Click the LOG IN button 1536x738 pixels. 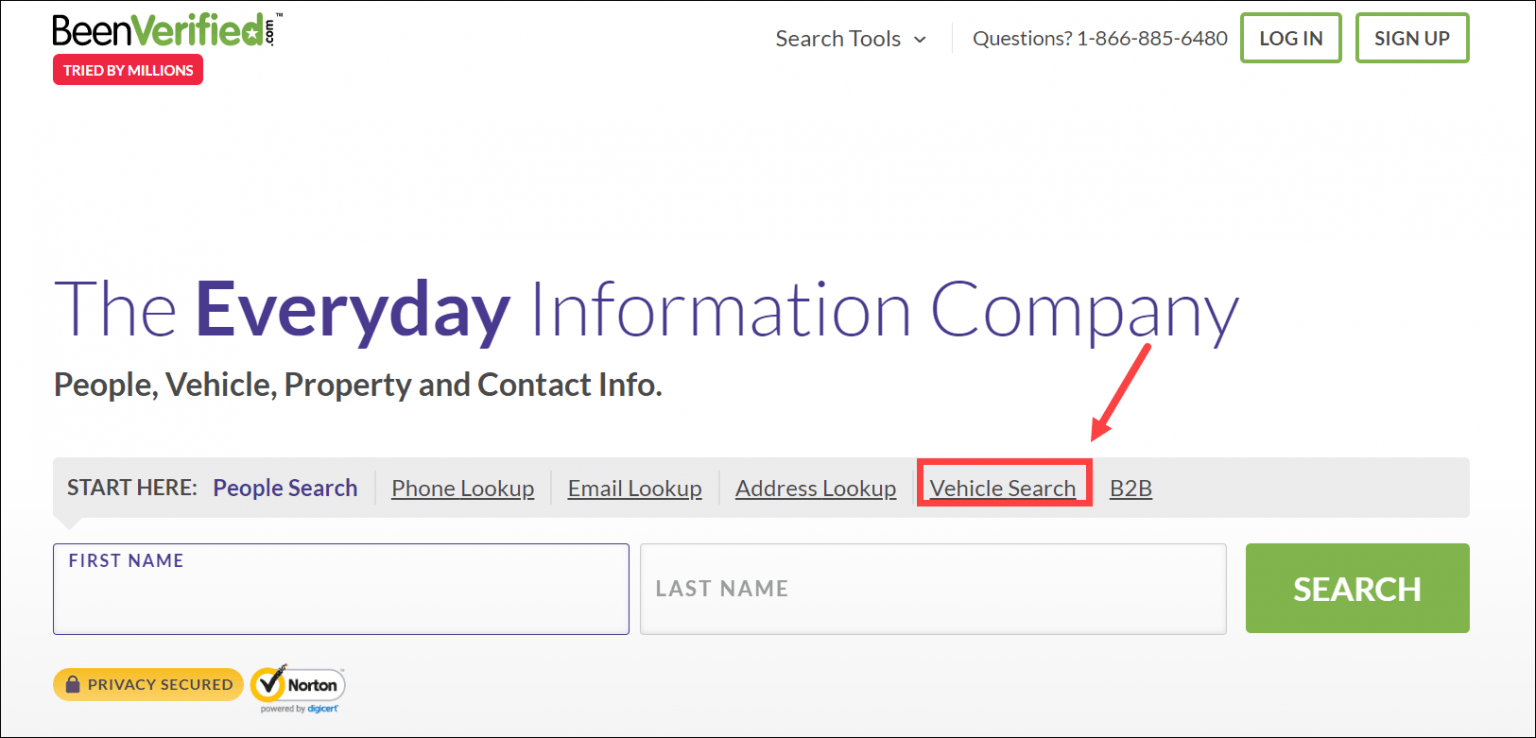coord(1290,38)
